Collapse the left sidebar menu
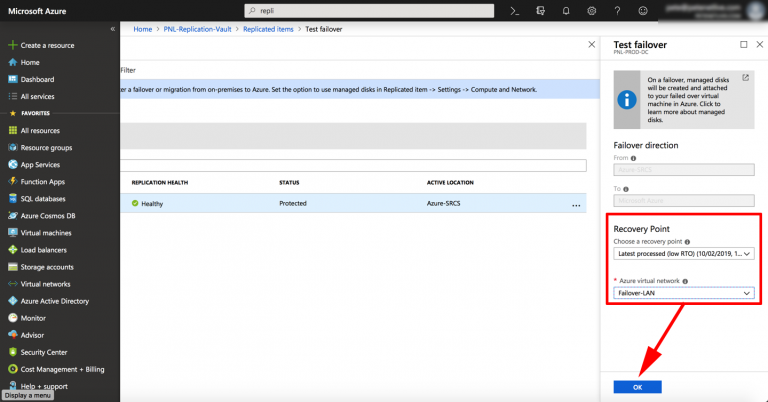768x402 pixels. 113,29
